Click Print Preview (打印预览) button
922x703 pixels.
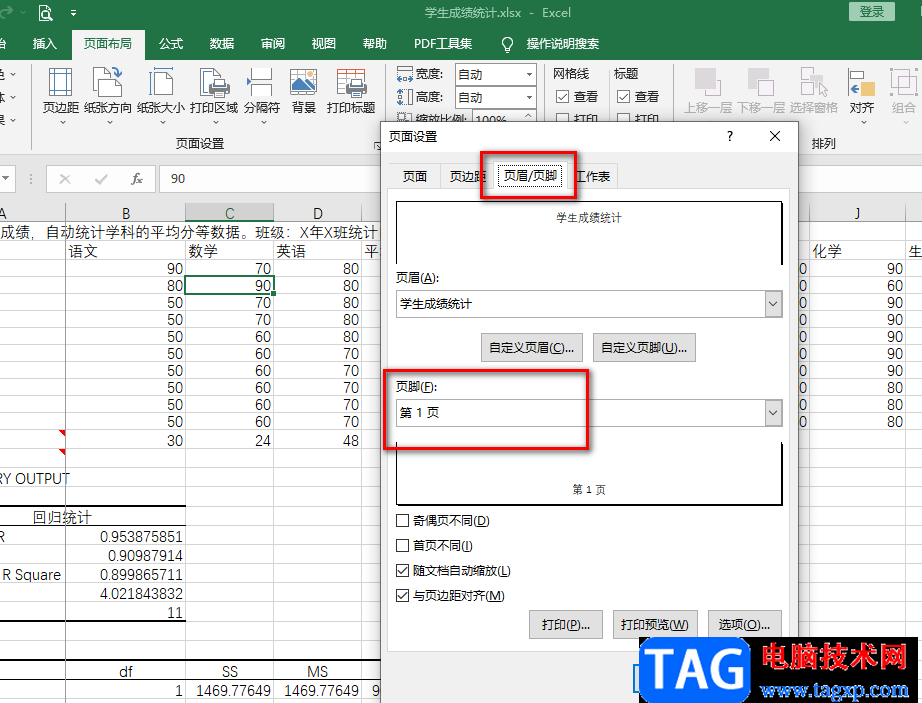[x=655, y=624]
